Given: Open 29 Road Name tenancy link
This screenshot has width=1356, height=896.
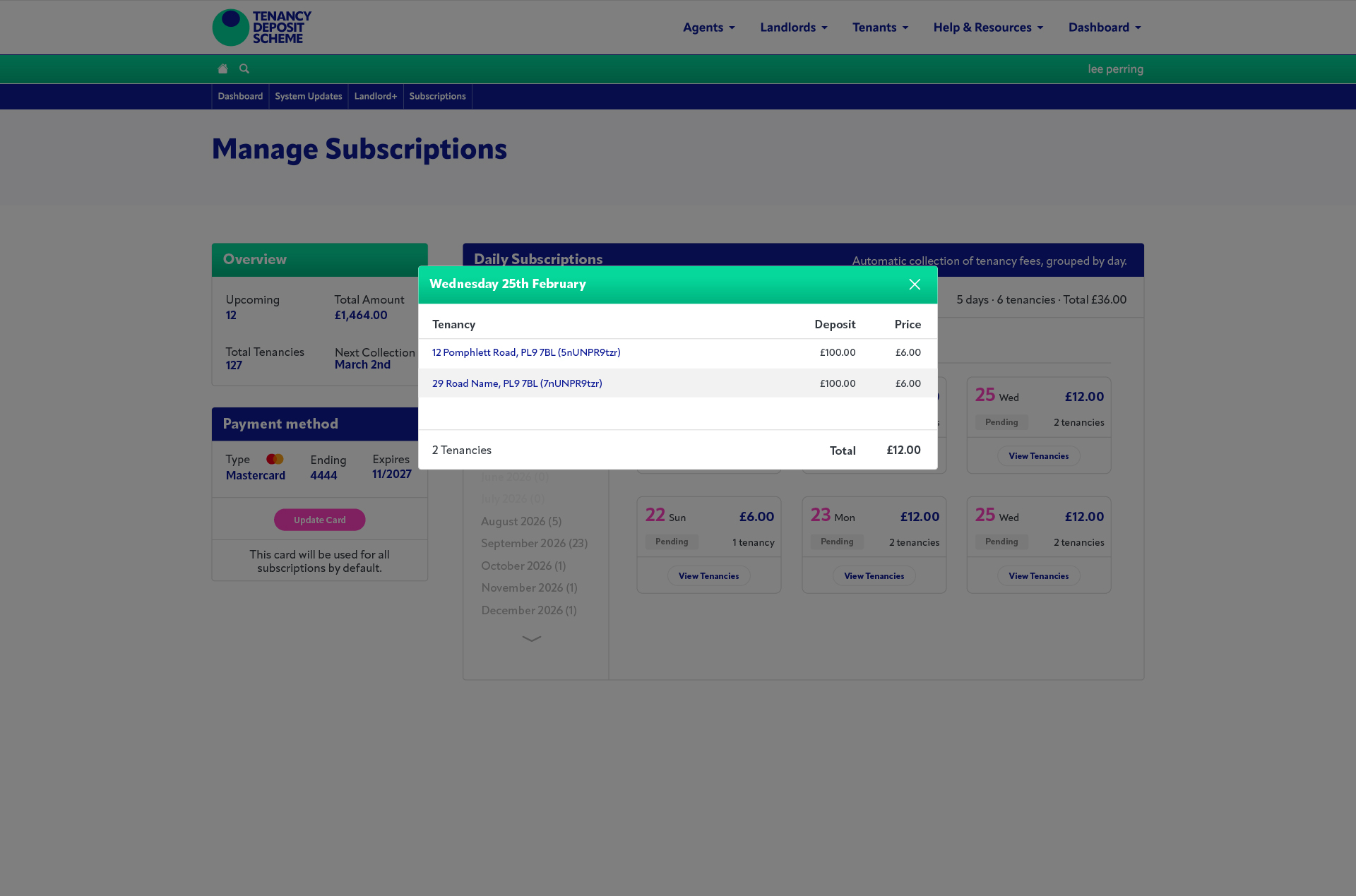Looking at the screenshot, I should (517, 383).
